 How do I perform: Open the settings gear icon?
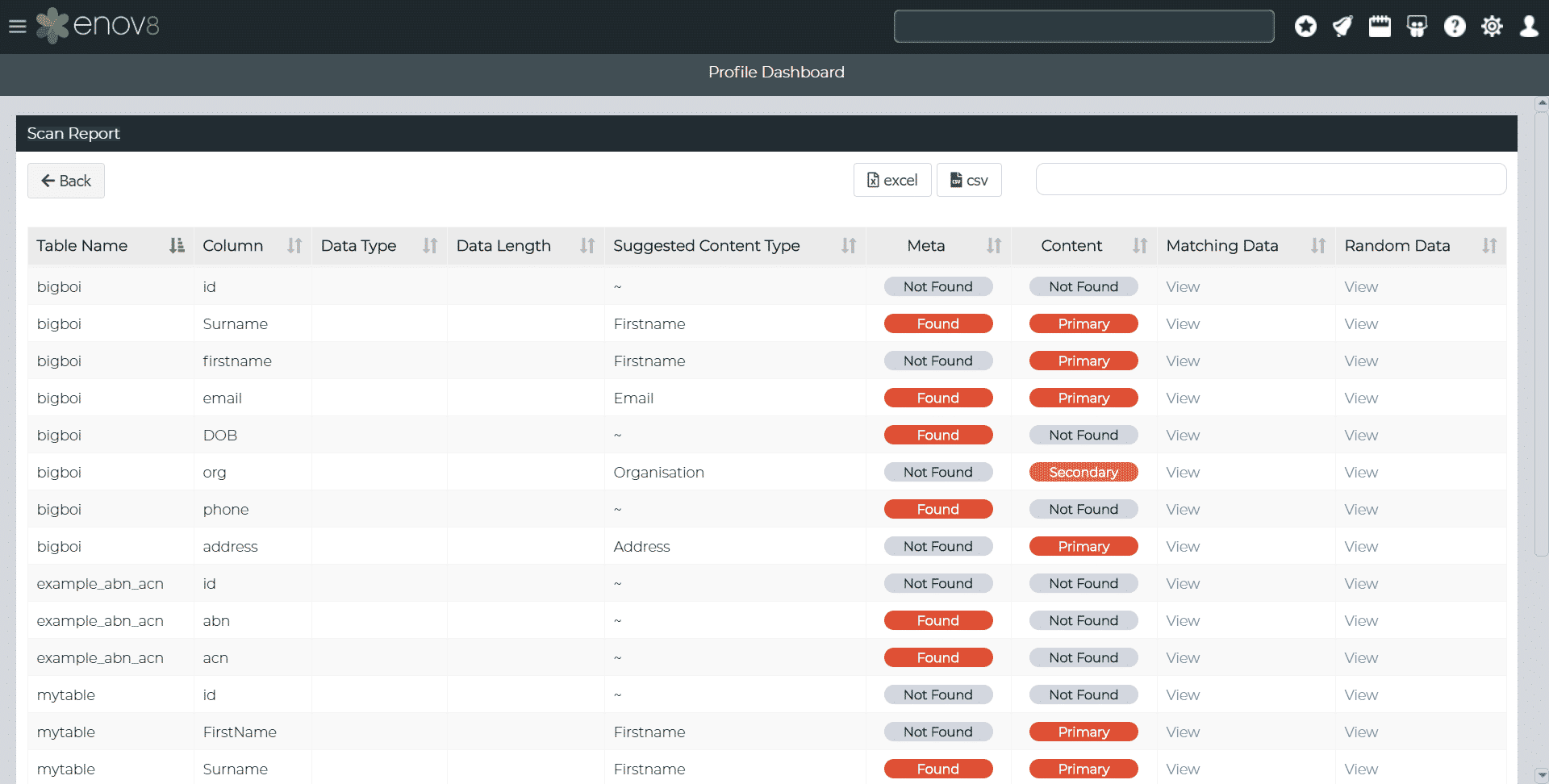tap(1492, 27)
